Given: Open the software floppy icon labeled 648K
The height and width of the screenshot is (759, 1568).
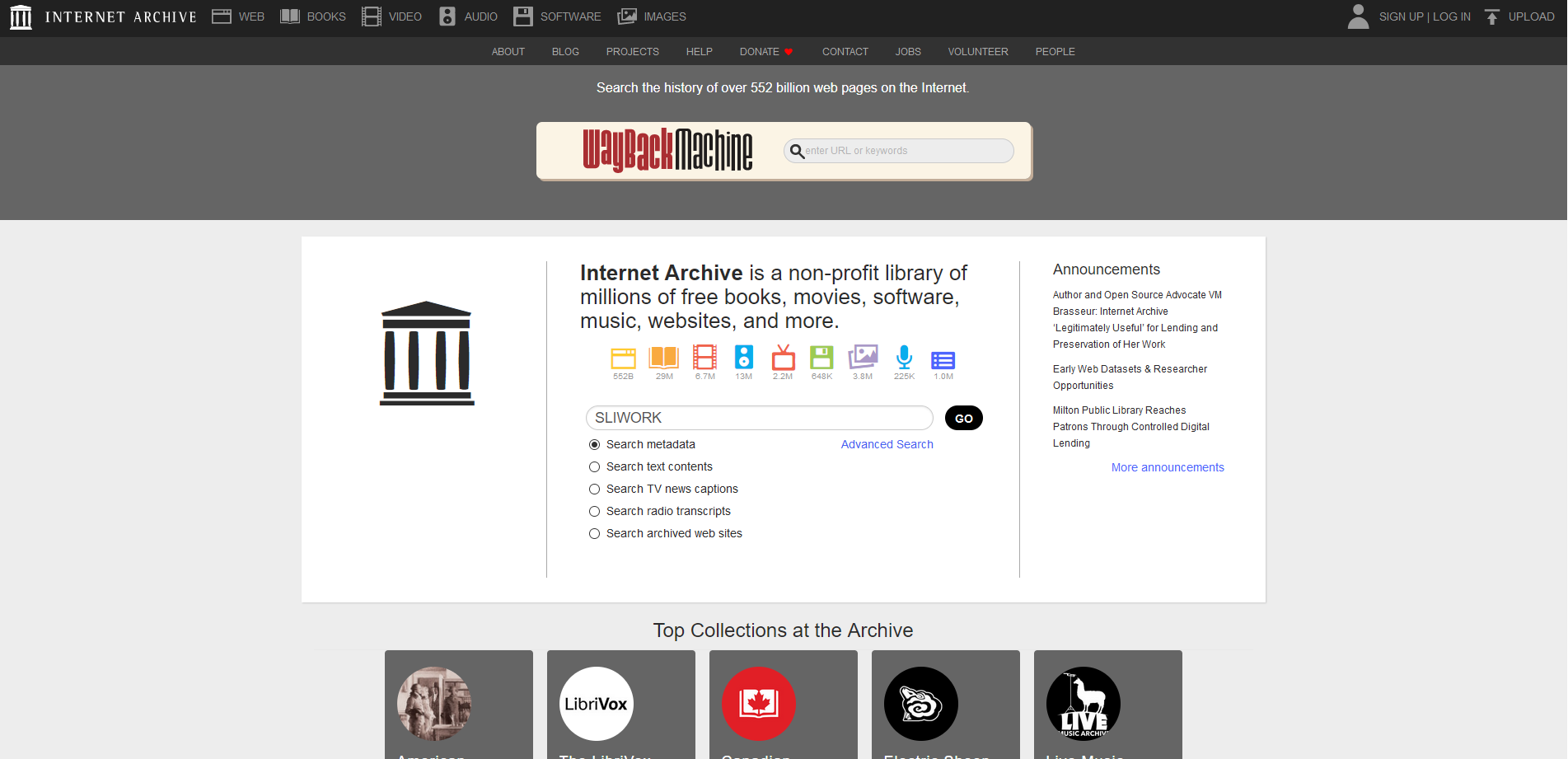Looking at the screenshot, I should tap(821, 358).
